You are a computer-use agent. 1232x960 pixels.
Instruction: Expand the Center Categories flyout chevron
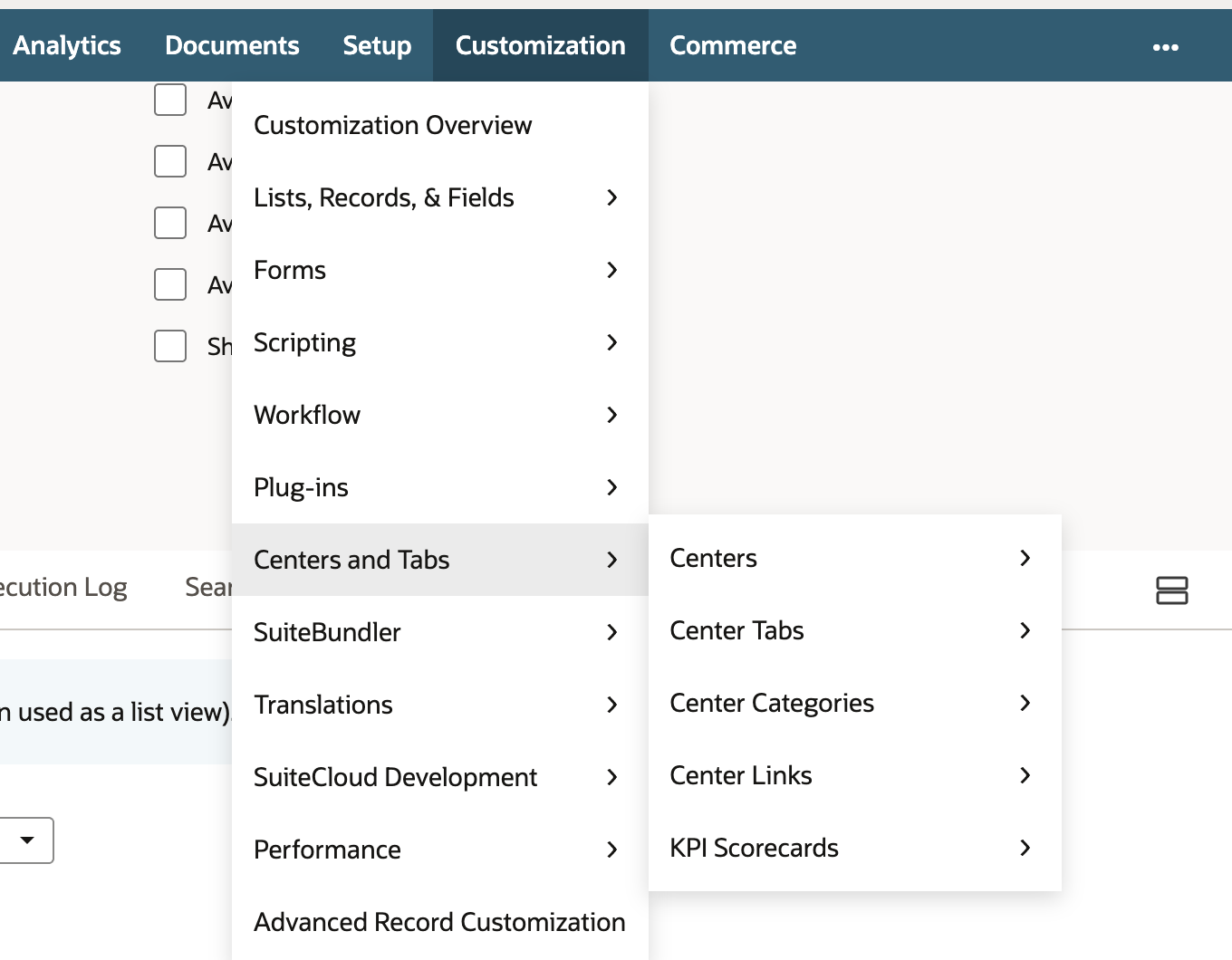tap(1025, 703)
